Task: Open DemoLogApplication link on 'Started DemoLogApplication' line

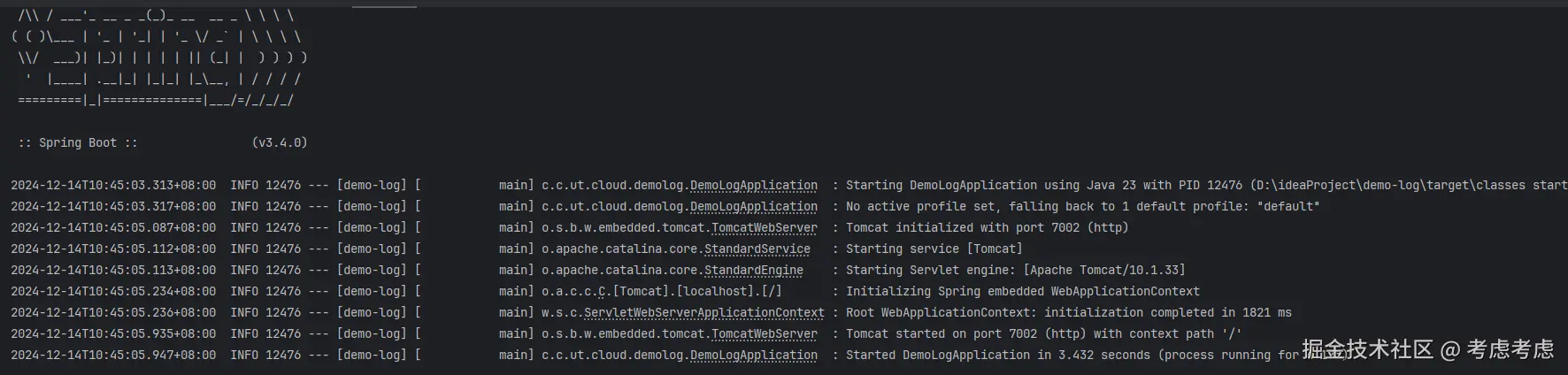Action: click(753, 356)
